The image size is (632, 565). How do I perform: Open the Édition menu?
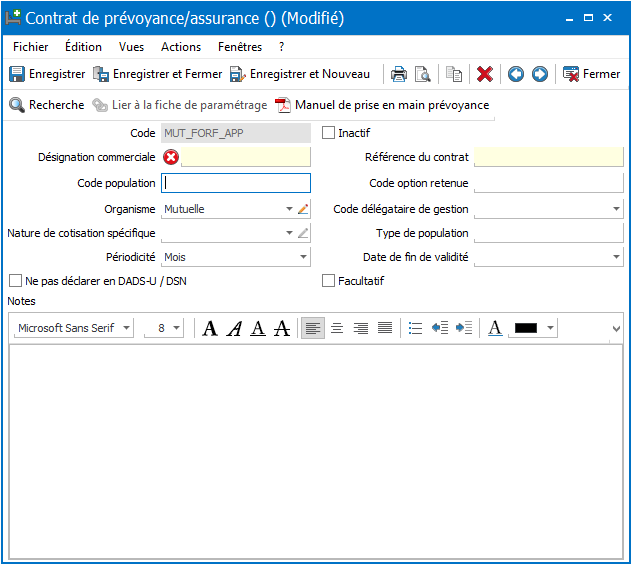point(83,47)
